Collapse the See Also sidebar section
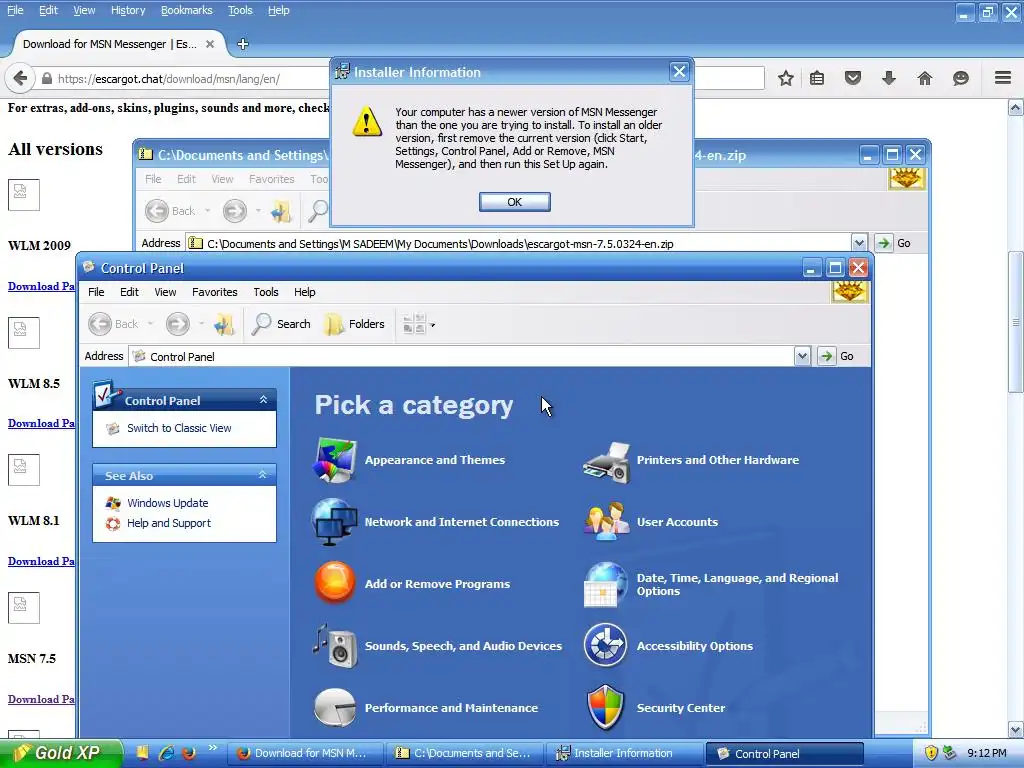This screenshot has width=1024, height=768. tap(263, 475)
